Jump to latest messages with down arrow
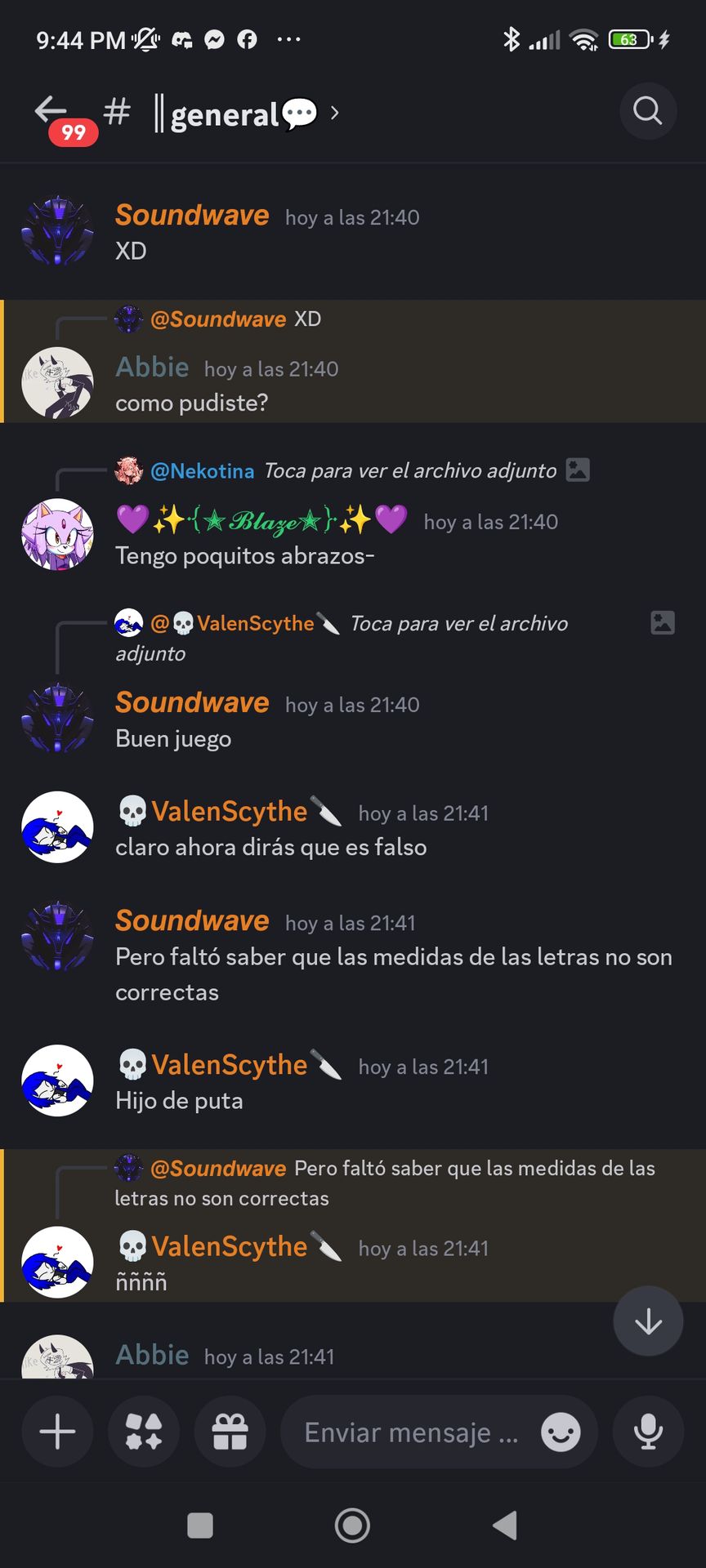The width and height of the screenshot is (706, 1568). 648,1321
